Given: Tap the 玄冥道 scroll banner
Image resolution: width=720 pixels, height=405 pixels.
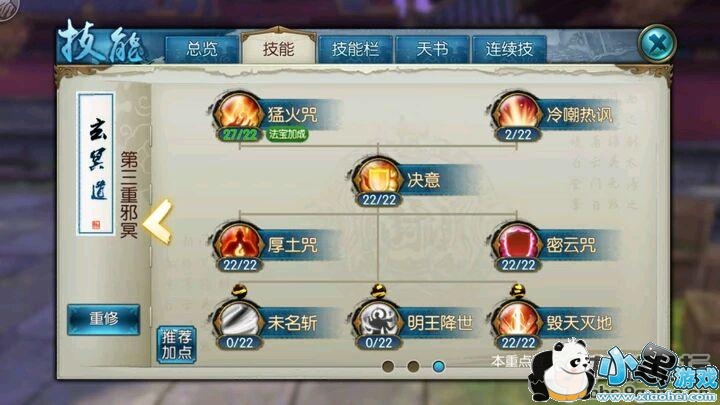Looking at the screenshot, I should [x=96, y=163].
